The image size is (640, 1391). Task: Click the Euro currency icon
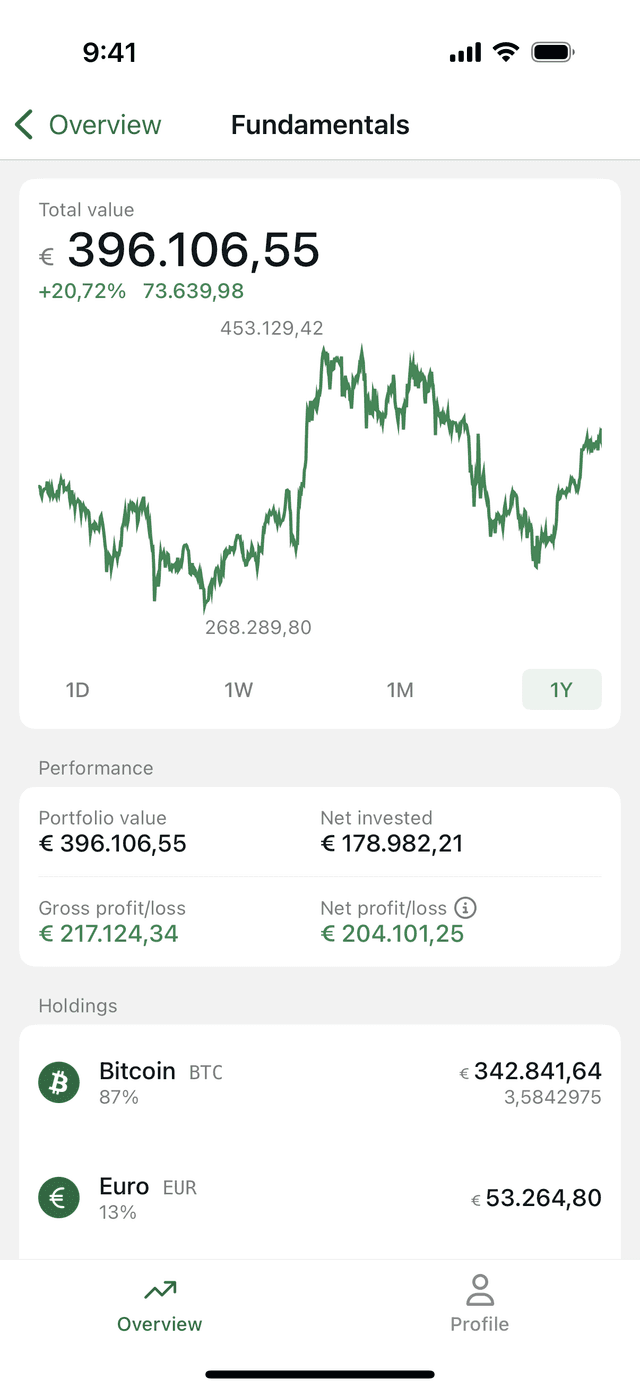point(59,1198)
